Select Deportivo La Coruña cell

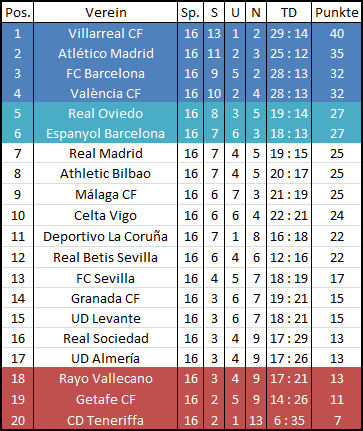pyautogui.click(x=106, y=236)
